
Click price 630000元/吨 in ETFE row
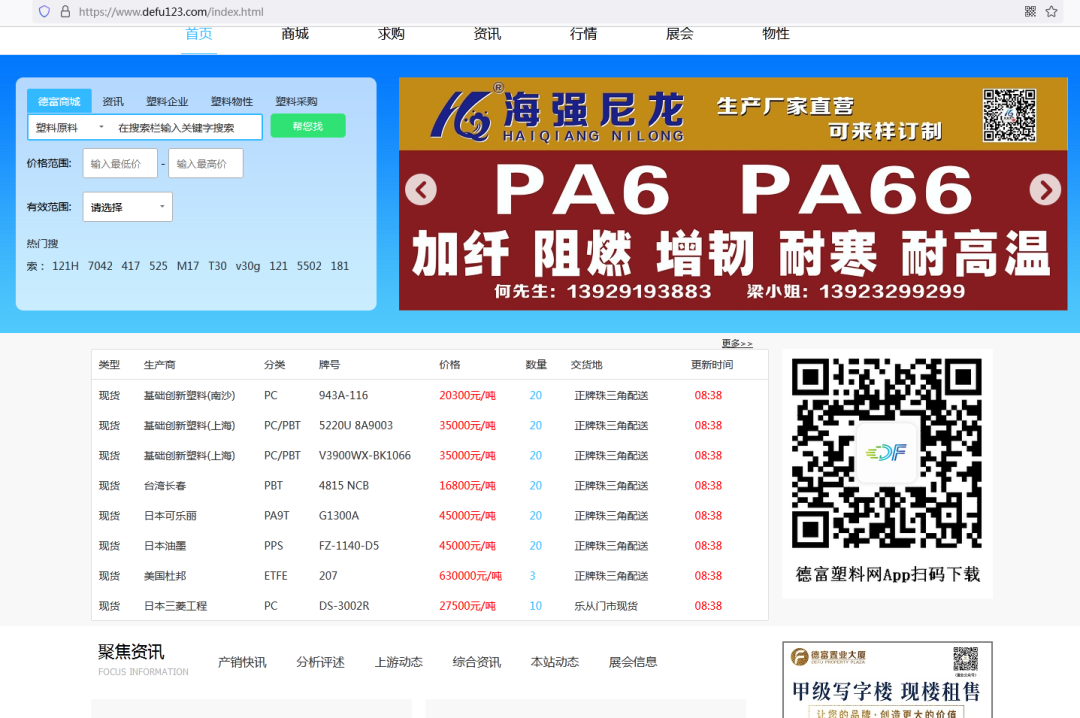[x=470, y=576]
